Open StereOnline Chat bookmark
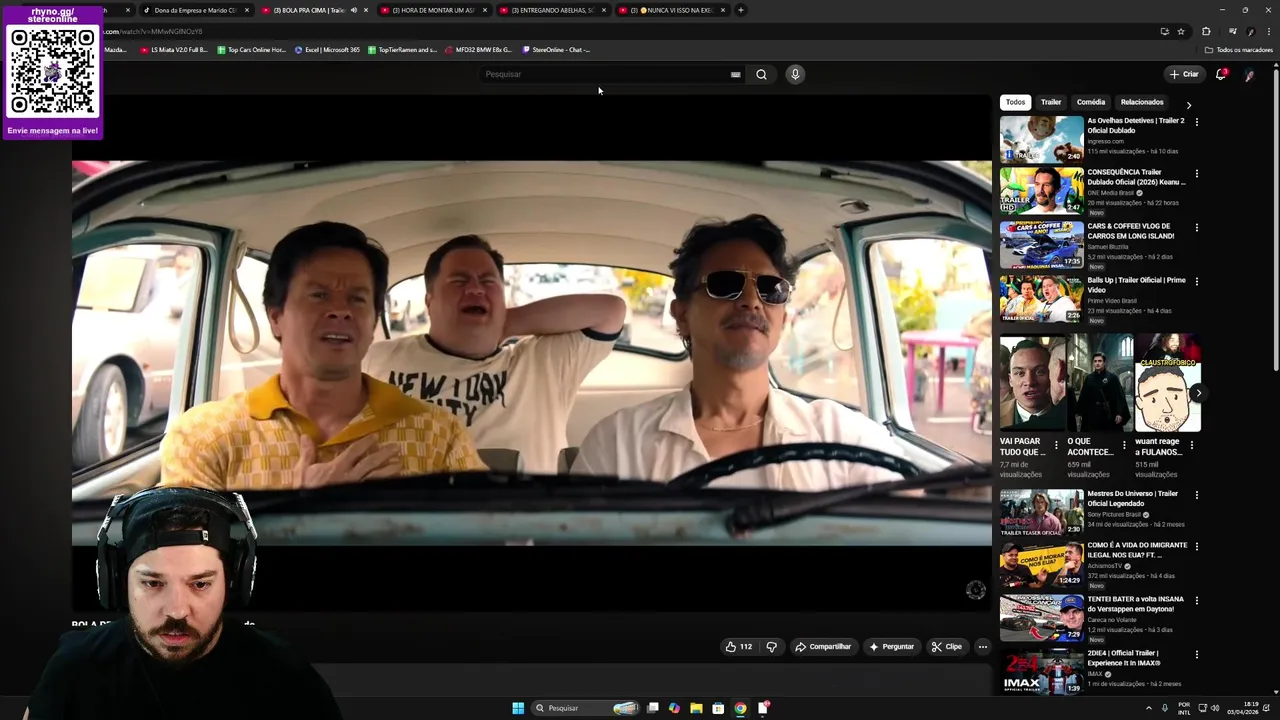Image resolution: width=1280 pixels, height=720 pixels. tap(556, 50)
